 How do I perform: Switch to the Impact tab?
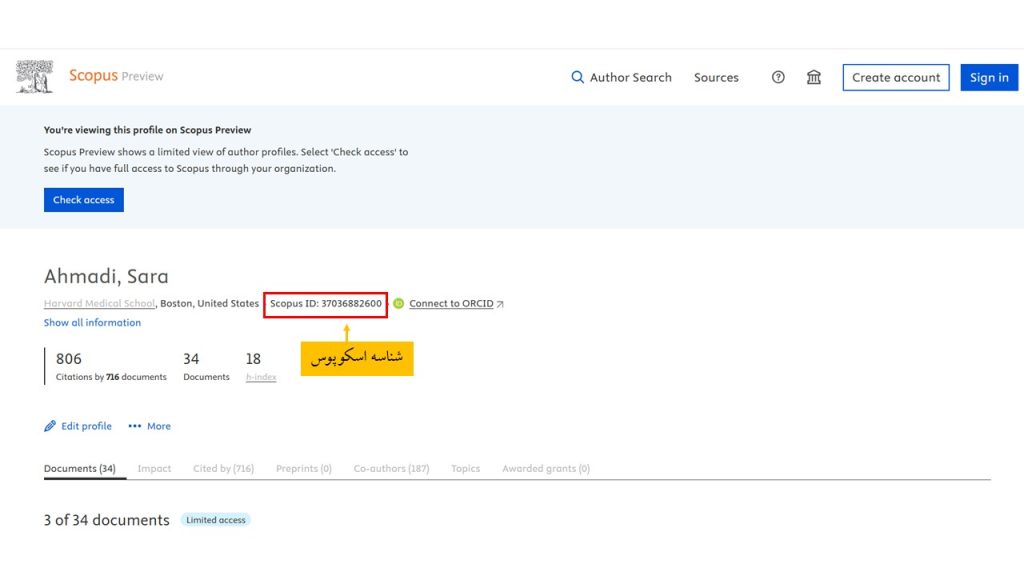pyautogui.click(x=154, y=468)
